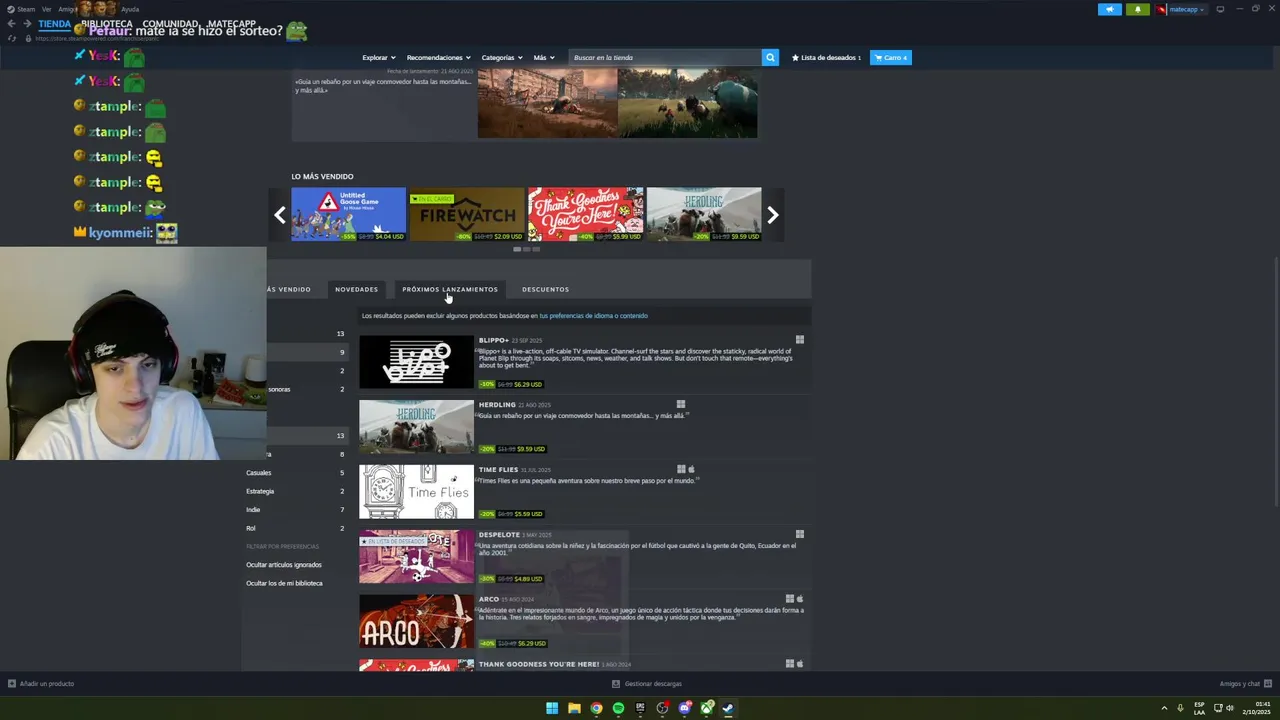The image size is (1280, 720).
Task: Open the HERDLING list title
Action: pos(497,405)
